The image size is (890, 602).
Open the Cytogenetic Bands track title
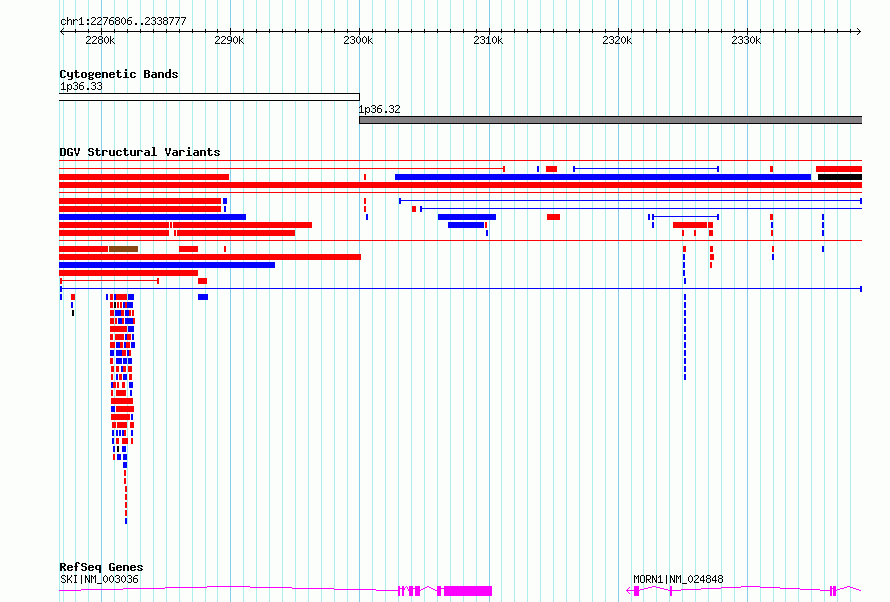click(x=119, y=74)
